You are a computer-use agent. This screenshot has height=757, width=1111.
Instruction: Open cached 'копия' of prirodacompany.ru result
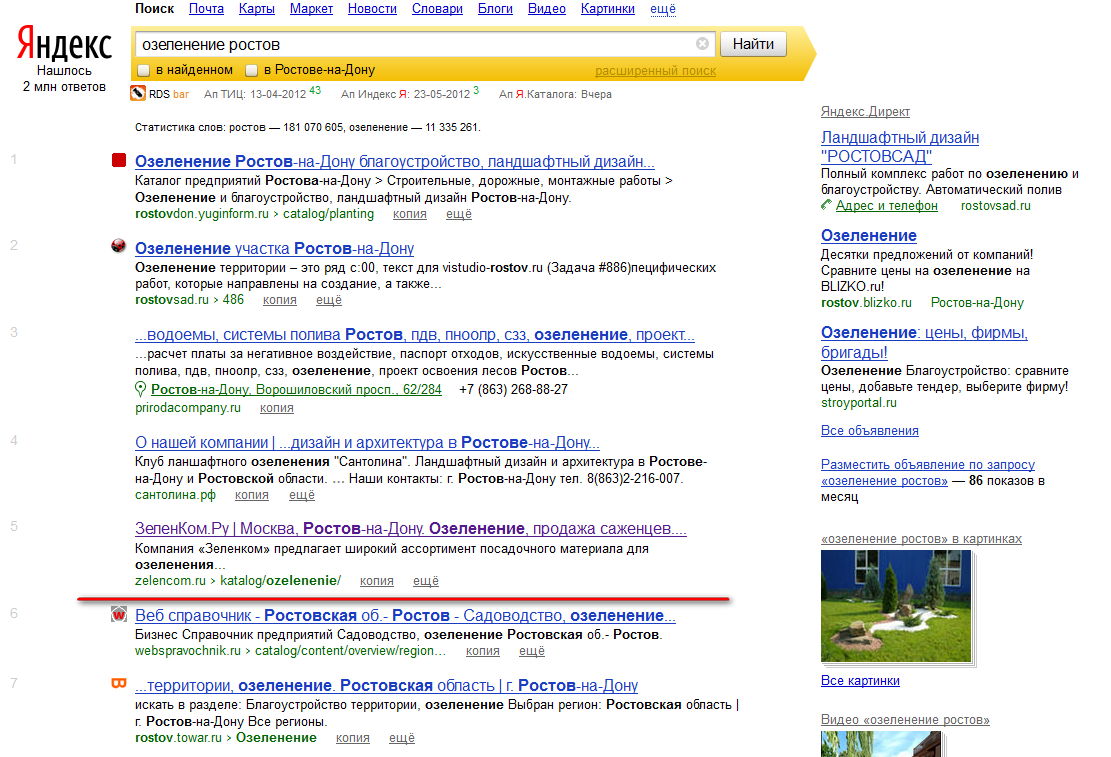tap(276, 408)
